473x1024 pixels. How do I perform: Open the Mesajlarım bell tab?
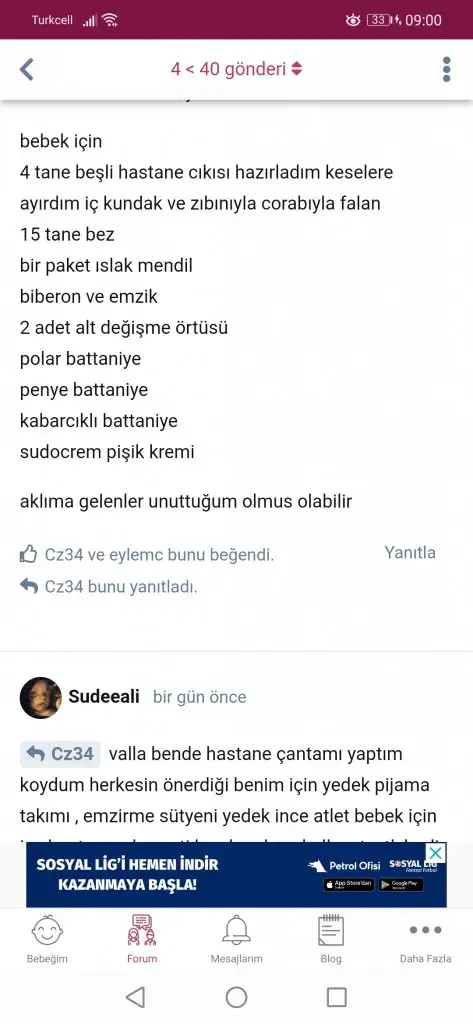(x=236, y=939)
